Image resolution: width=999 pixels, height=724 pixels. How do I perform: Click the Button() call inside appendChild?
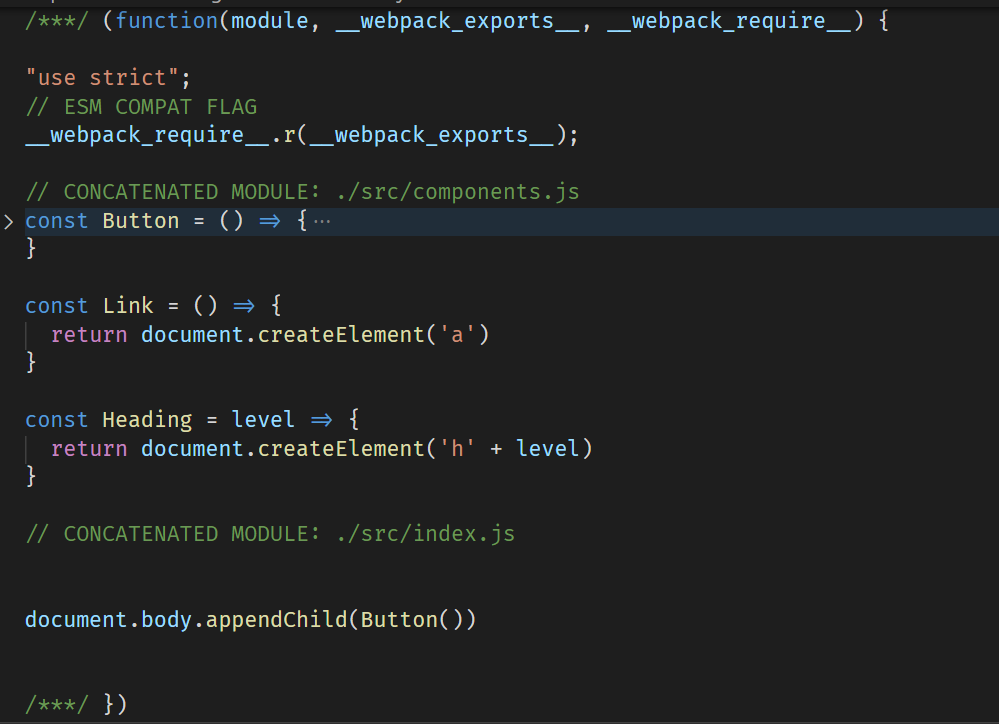(x=412, y=619)
